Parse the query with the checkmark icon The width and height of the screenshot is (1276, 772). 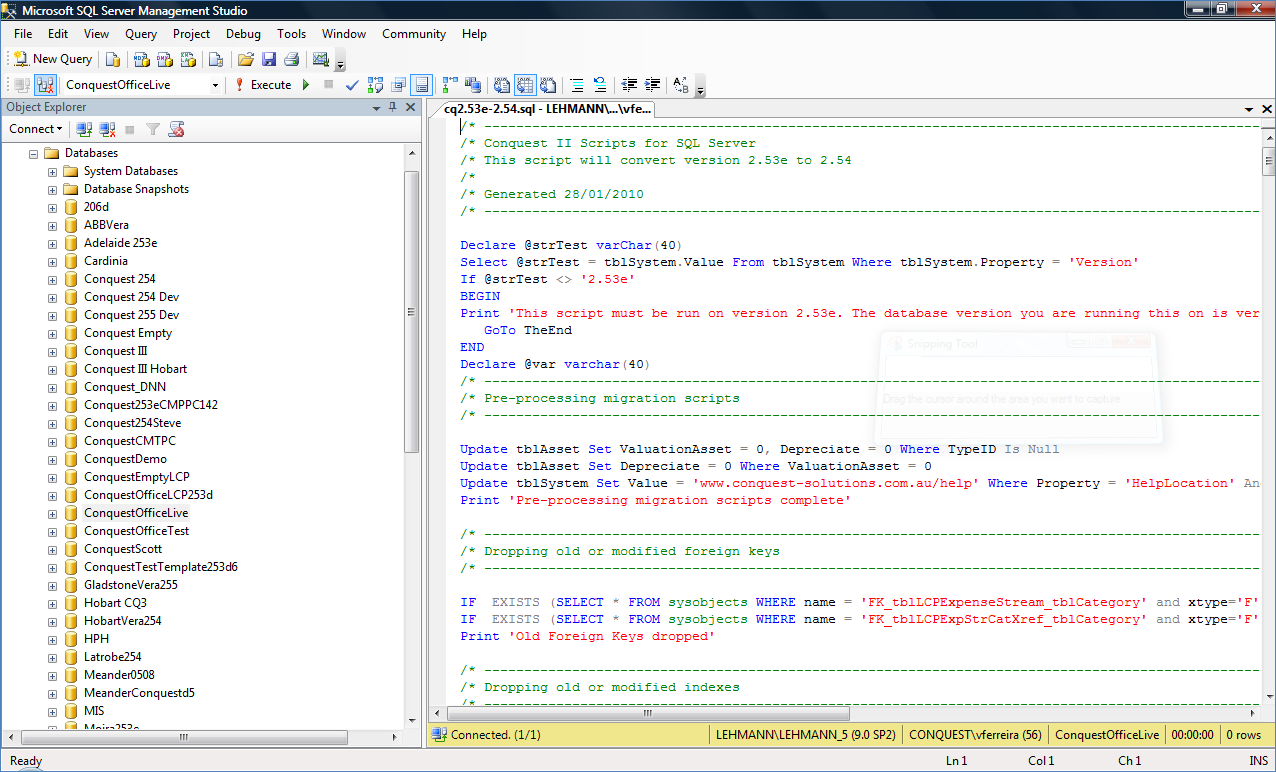point(352,85)
